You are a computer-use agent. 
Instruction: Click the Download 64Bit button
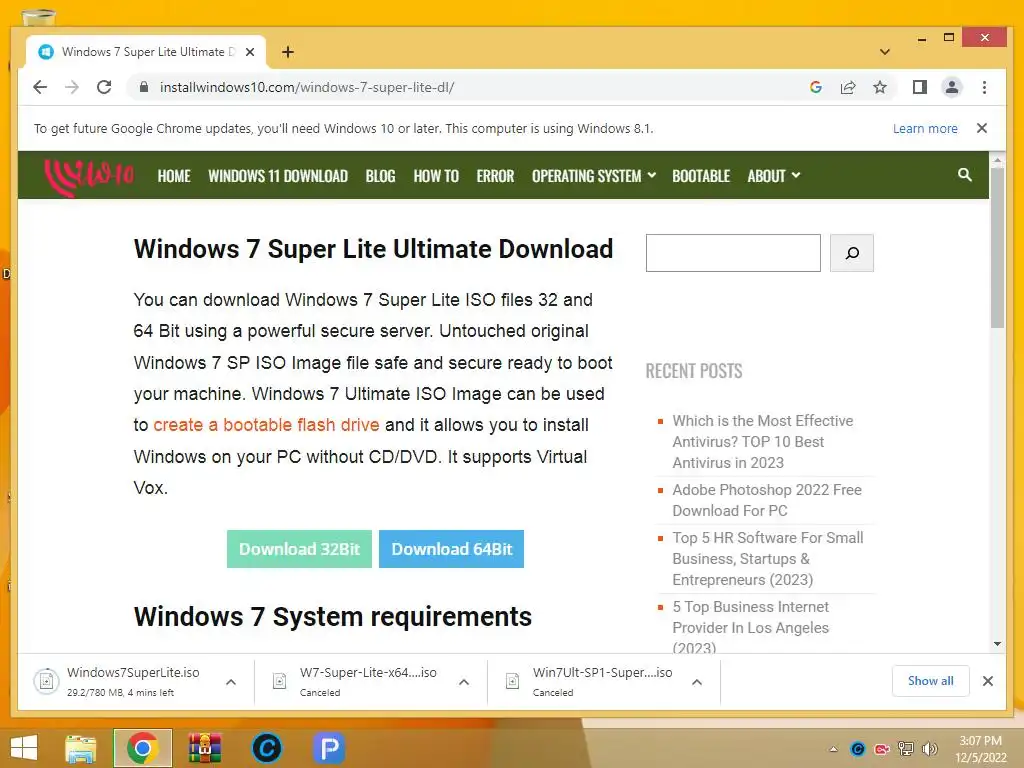(x=451, y=549)
